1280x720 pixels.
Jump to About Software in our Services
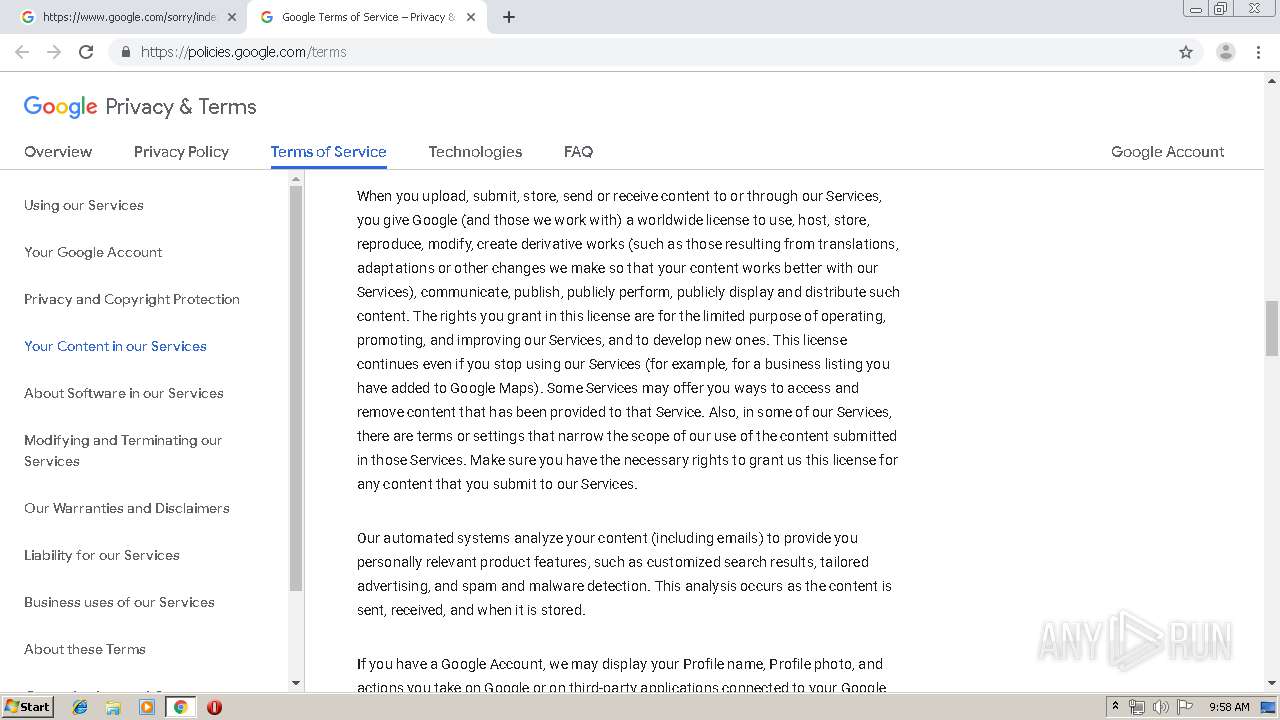tap(124, 393)
